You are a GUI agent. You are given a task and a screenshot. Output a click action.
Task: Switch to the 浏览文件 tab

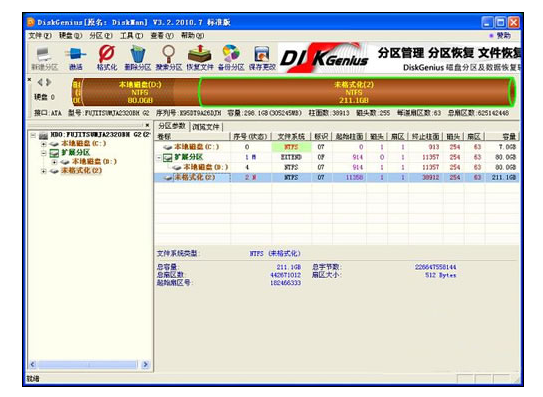tap(206, 127)
